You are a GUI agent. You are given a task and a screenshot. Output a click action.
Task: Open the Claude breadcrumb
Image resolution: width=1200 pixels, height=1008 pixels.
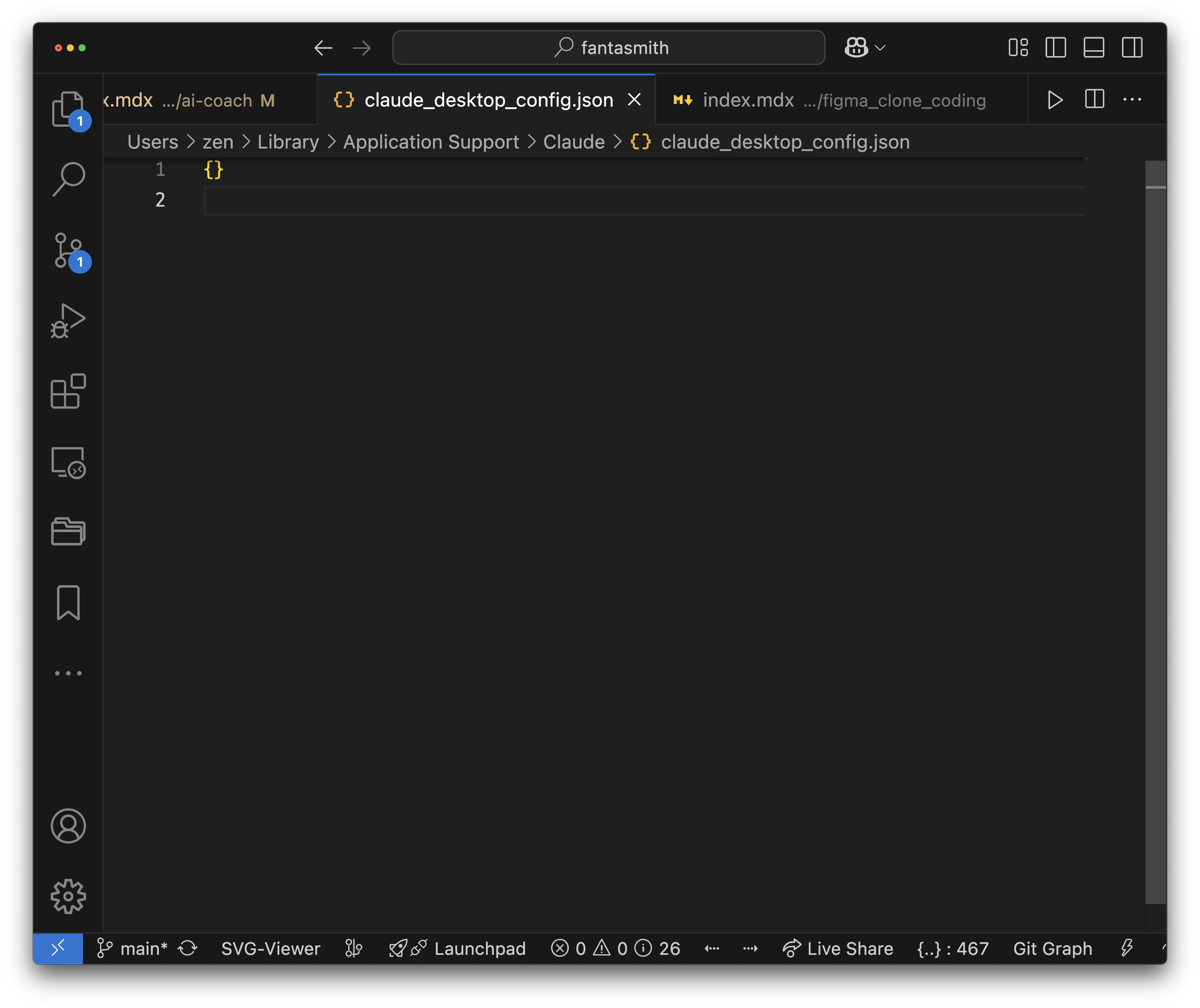click(574, 142)
